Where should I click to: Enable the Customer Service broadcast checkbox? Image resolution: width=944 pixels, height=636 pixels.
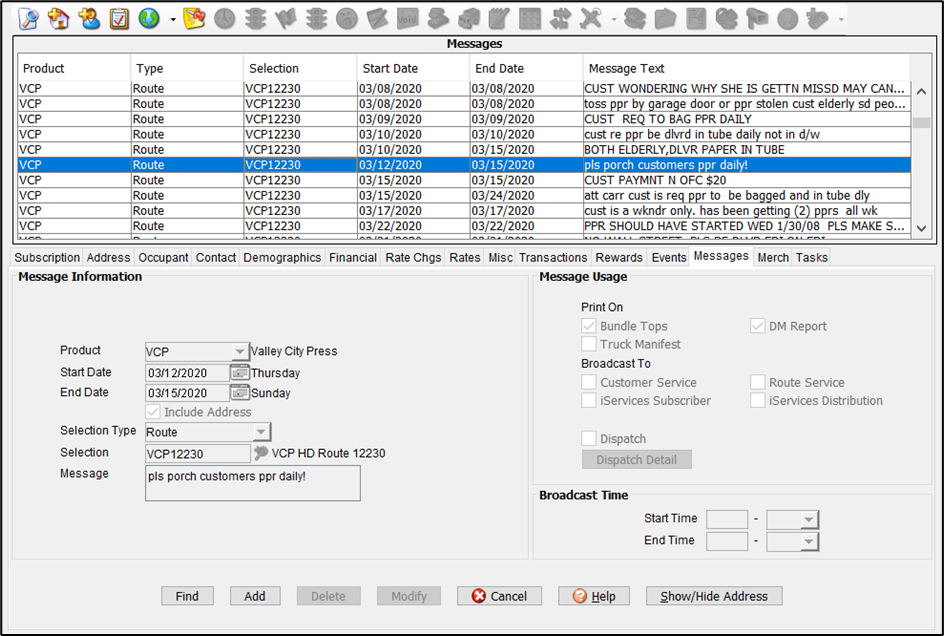click(589, 382)
